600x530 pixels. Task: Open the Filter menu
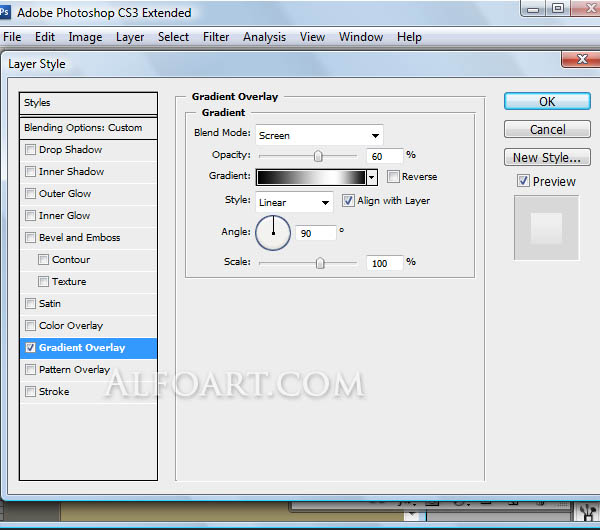[216, 37]
